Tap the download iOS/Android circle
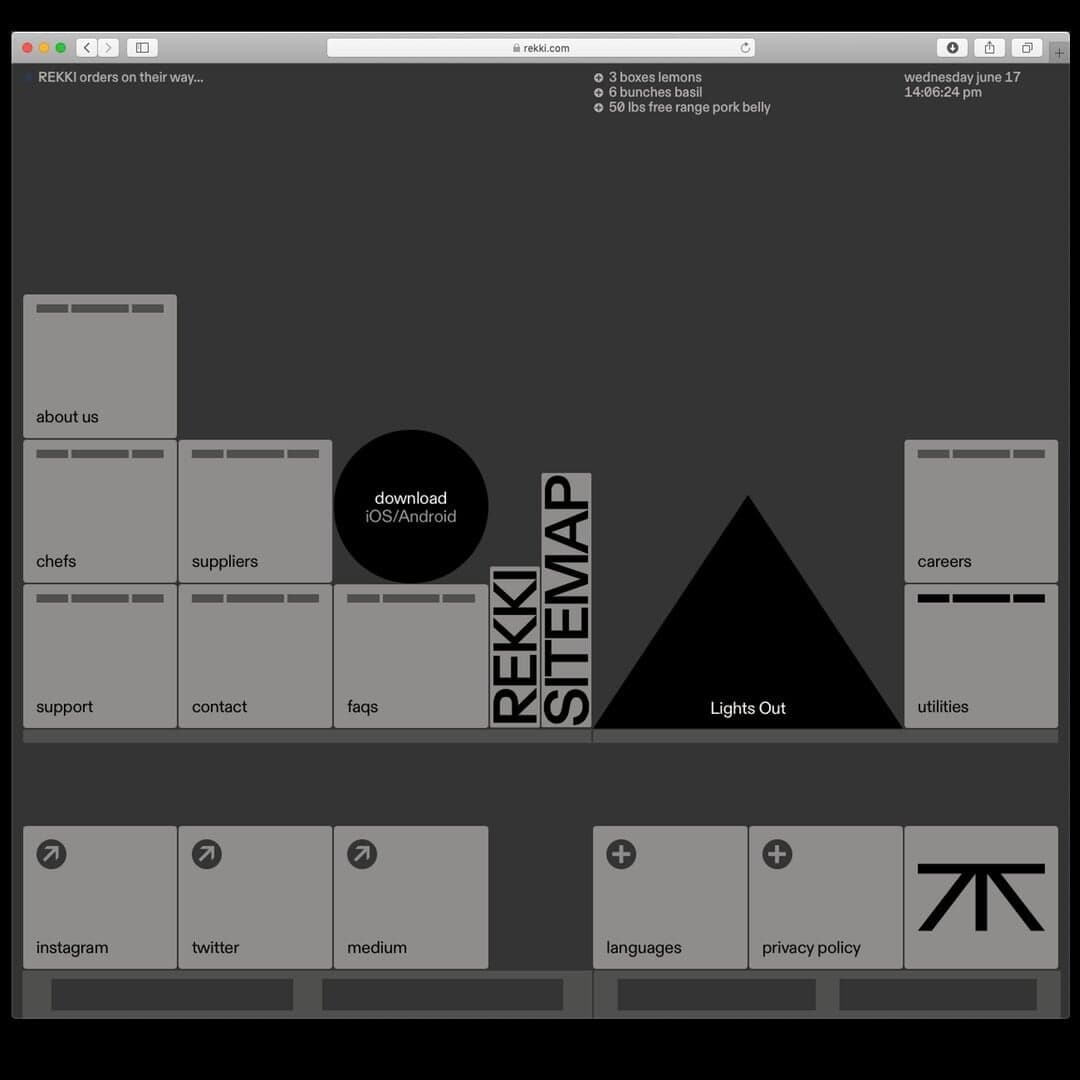 click(411, 506)
